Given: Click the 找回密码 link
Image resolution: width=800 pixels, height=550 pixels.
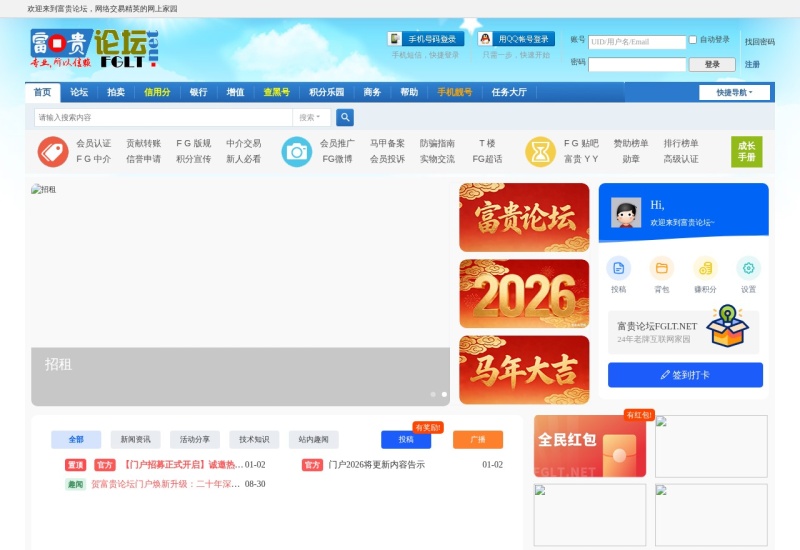Looking at the screenshot, I should click(760, 42).
